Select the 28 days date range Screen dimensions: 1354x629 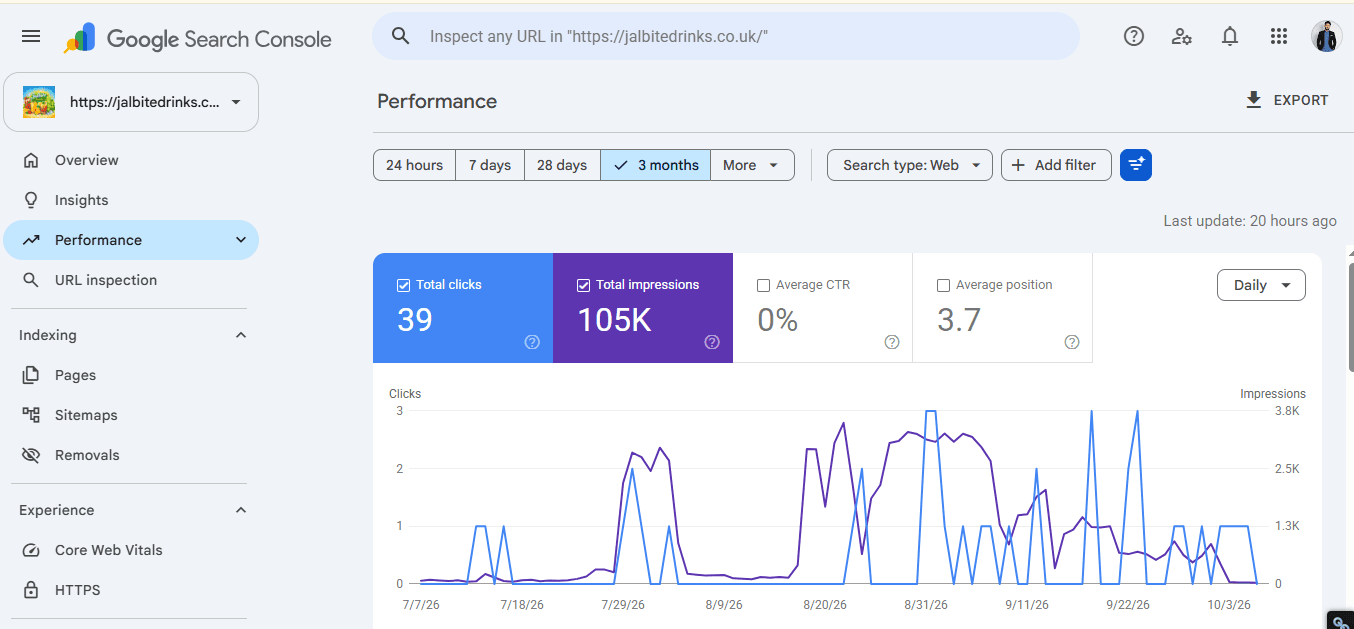pos(562,165)
